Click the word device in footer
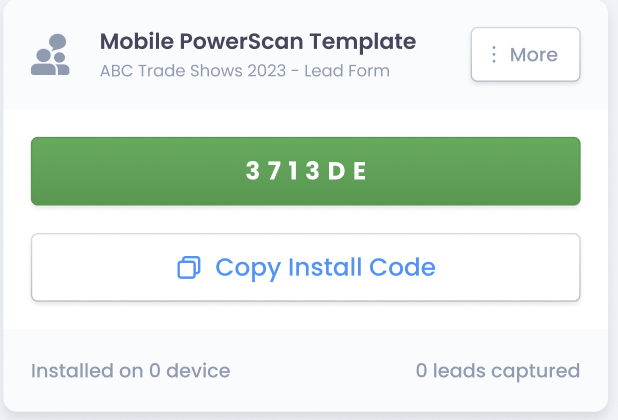Image resolution: width=618 pixels, height=420 pixels. (x=198, y=371)
